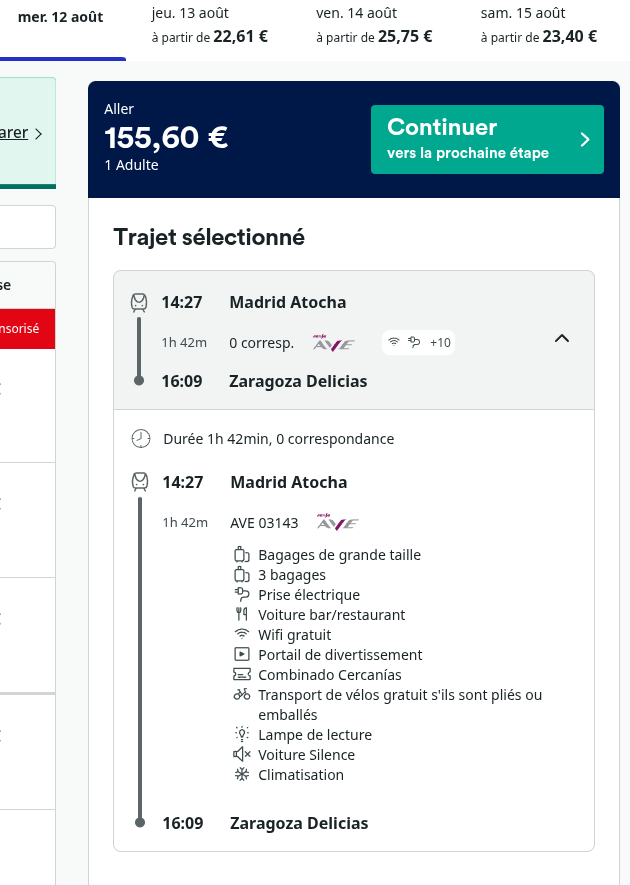The width and height of the screenshot is (630, 885).
Task: Click the Portail de divertissement play icon
Action: click(242, 654)
